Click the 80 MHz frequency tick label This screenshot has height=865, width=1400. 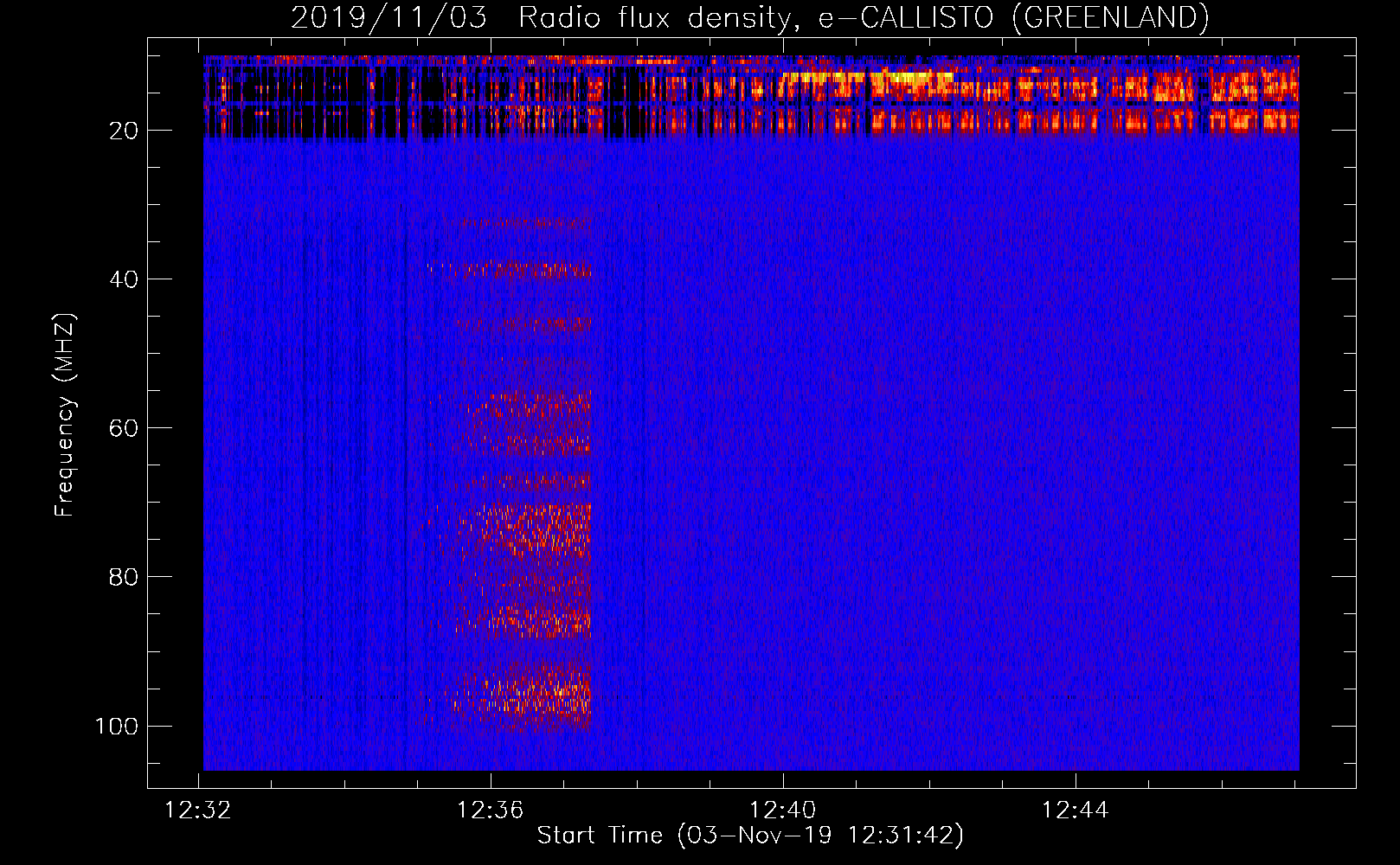(123, 577)
